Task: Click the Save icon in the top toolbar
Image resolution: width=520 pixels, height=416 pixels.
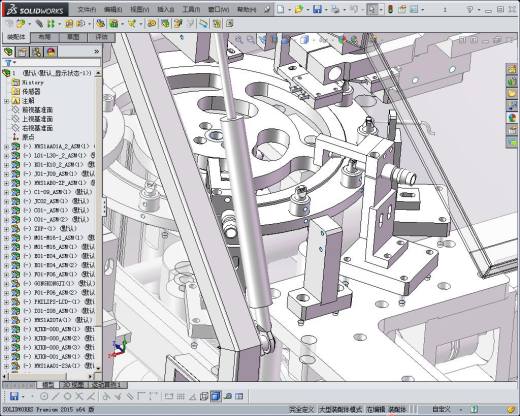Action: coord(317,9)
